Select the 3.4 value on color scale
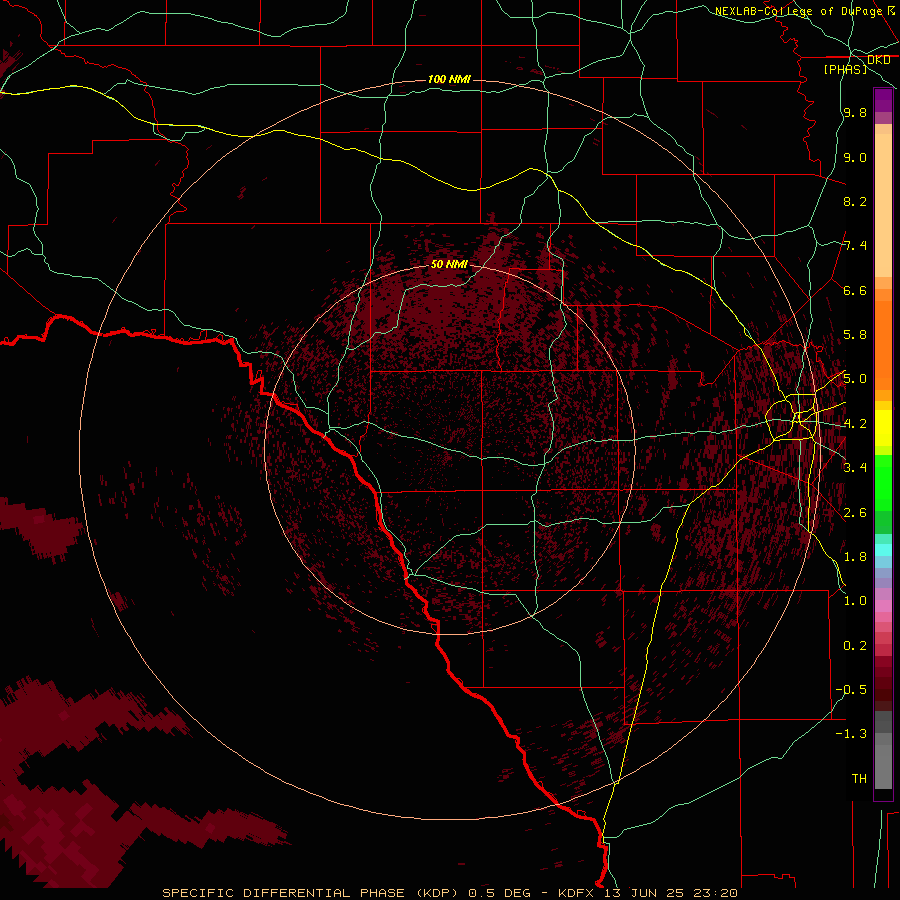This screenshot has height=900, width=900. pyautogui.click(x=855, y=468)
